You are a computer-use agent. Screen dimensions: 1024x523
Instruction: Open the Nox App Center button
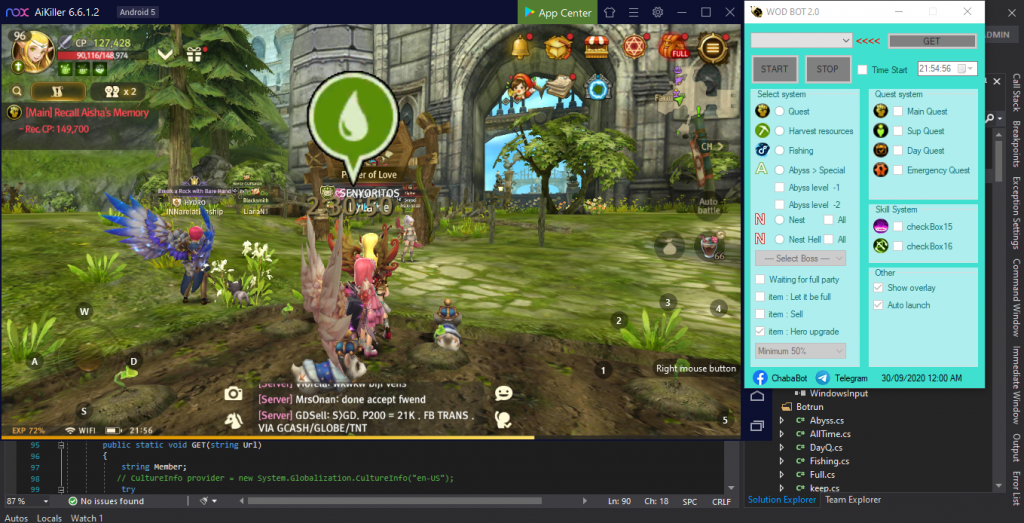pyautogui.click(x=558, y=12)
